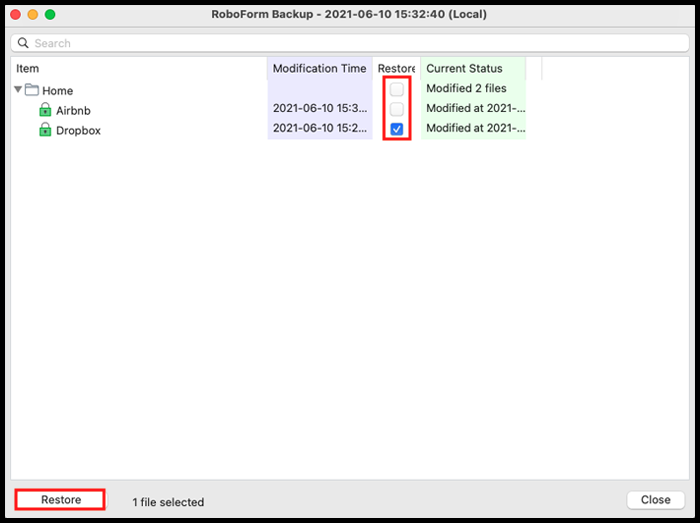Click the 'Modified 2 files' status
700x523 pixels.
[466, 88]
